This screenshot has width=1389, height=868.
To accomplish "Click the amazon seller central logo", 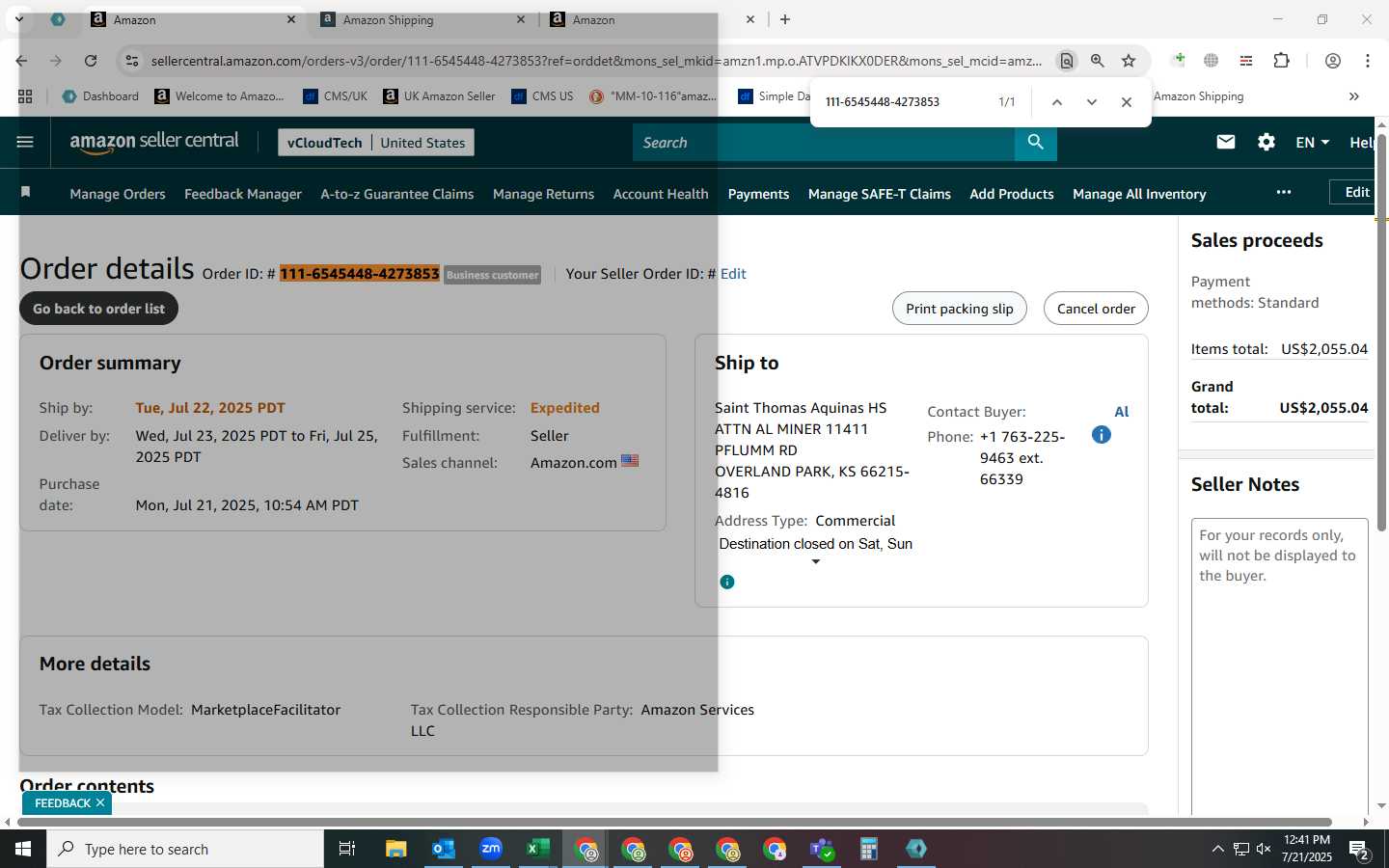I will (154, 142).
